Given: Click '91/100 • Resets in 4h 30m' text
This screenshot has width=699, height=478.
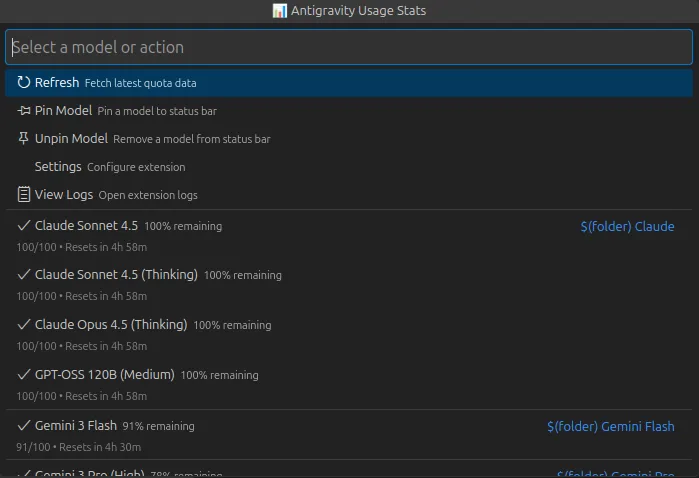Looking at the screenshot, I should [x=78, y=447].
